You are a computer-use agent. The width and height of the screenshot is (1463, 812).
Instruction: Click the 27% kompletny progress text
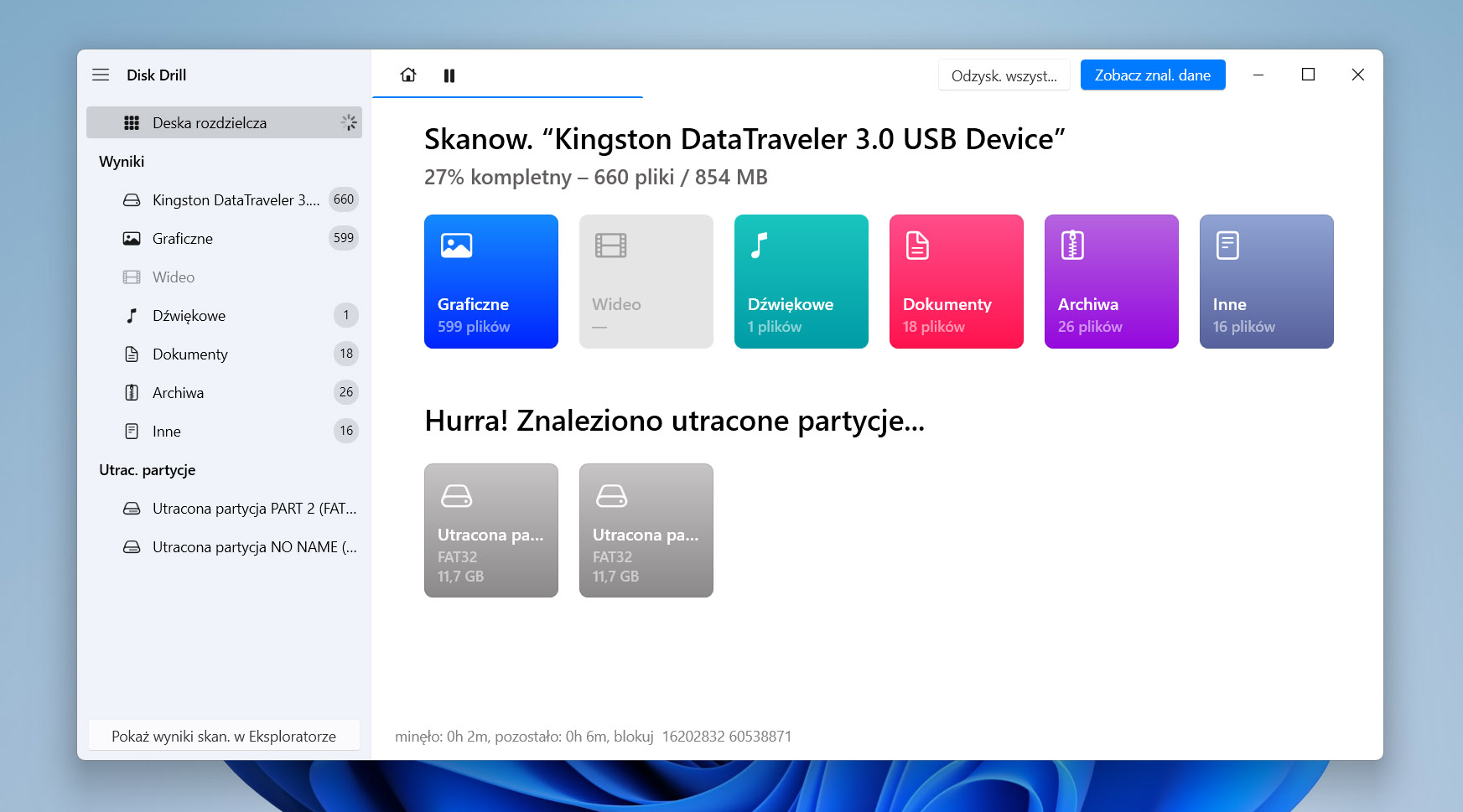coord(595,177)
